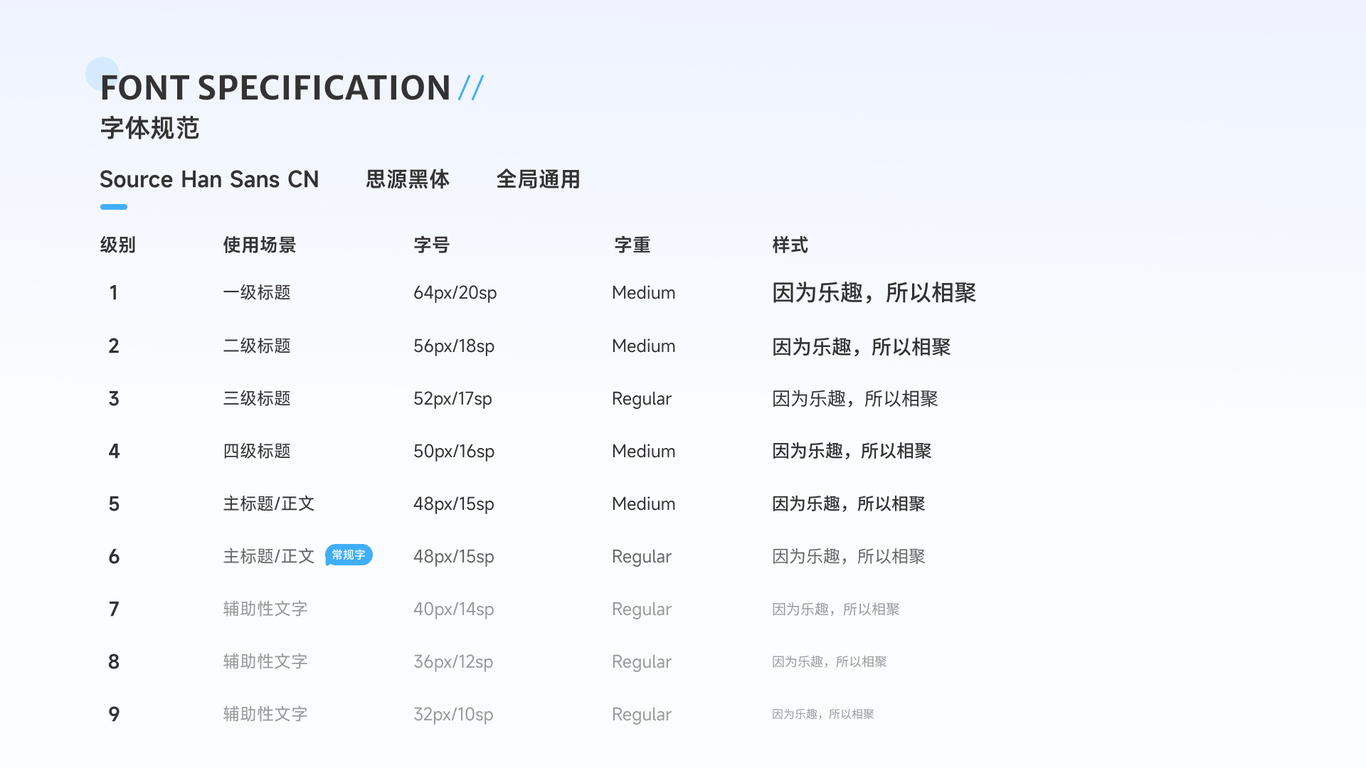The height and width of the screenshot is (768, 1366).
Task: Click the row 9 sample 因为乐趣，所以相聚
Action: pos(823,714)
